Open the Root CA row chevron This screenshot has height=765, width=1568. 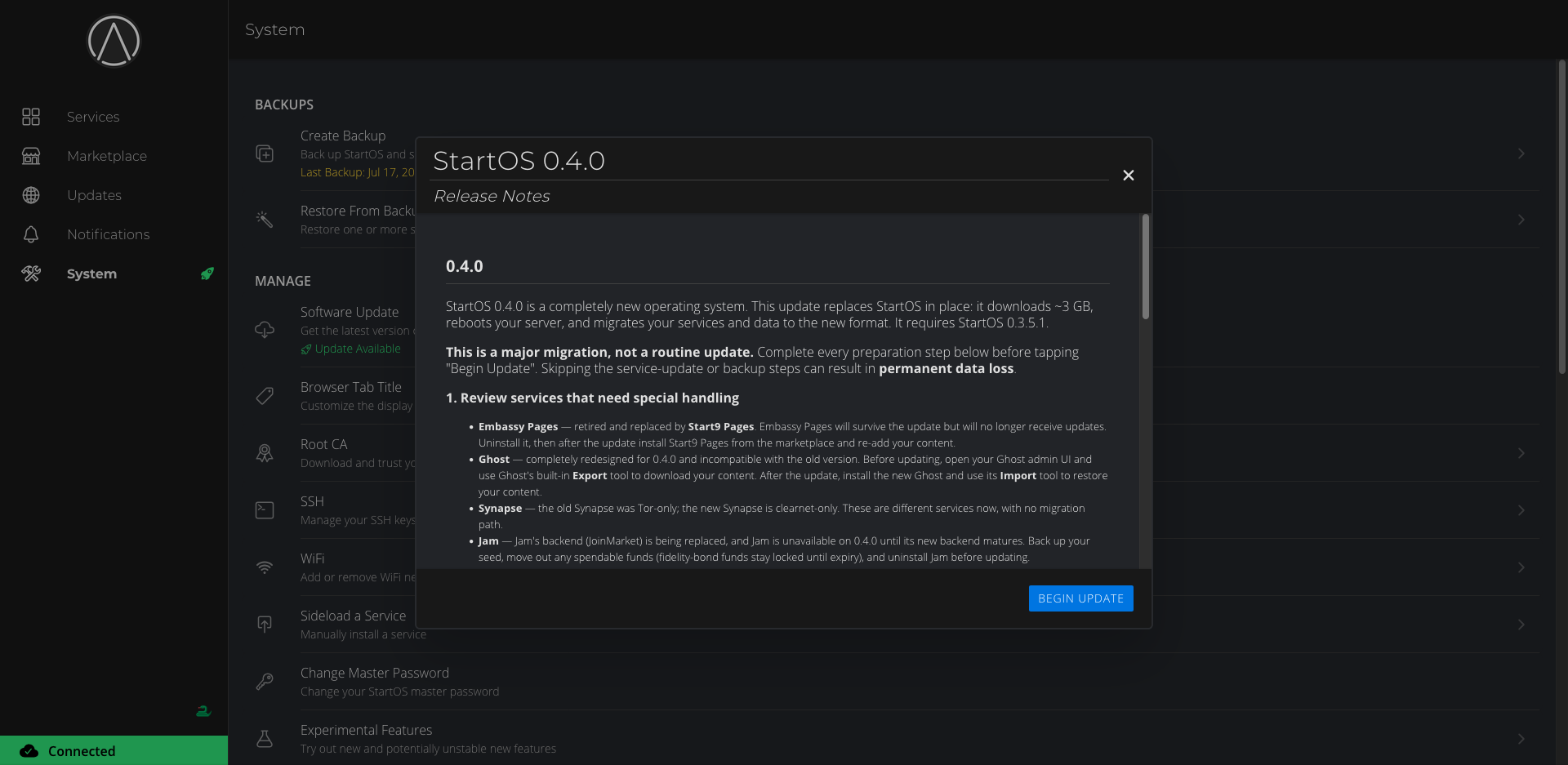[1521, 453]
